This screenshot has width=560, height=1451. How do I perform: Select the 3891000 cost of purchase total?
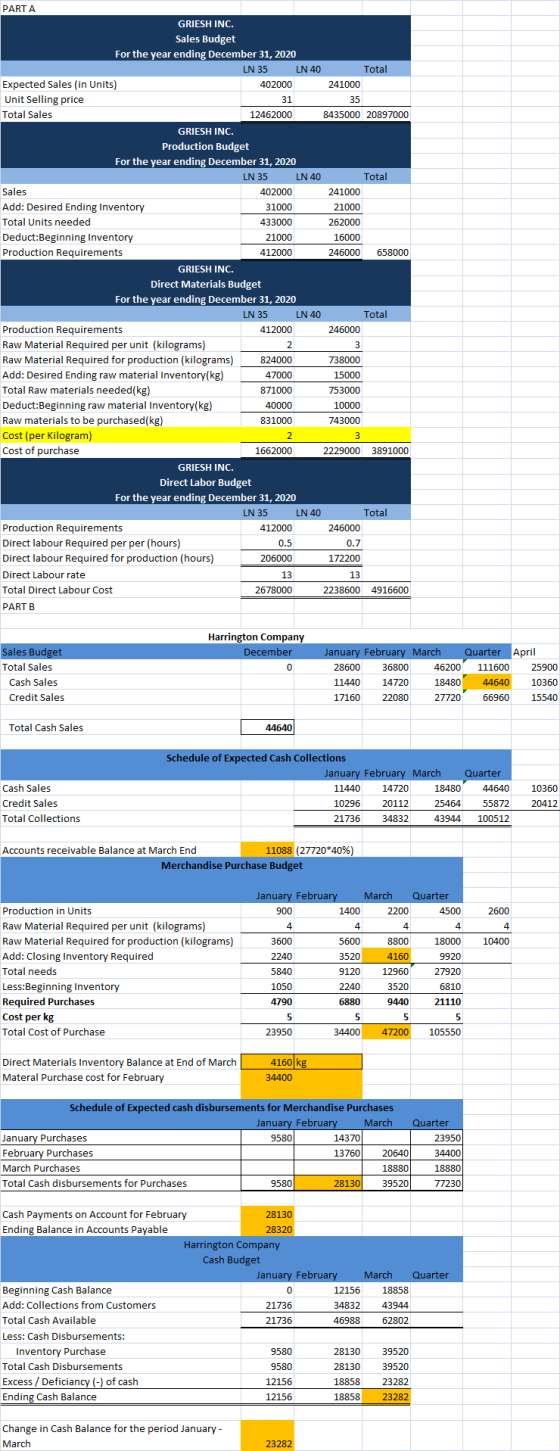click(x=388, y=450)
